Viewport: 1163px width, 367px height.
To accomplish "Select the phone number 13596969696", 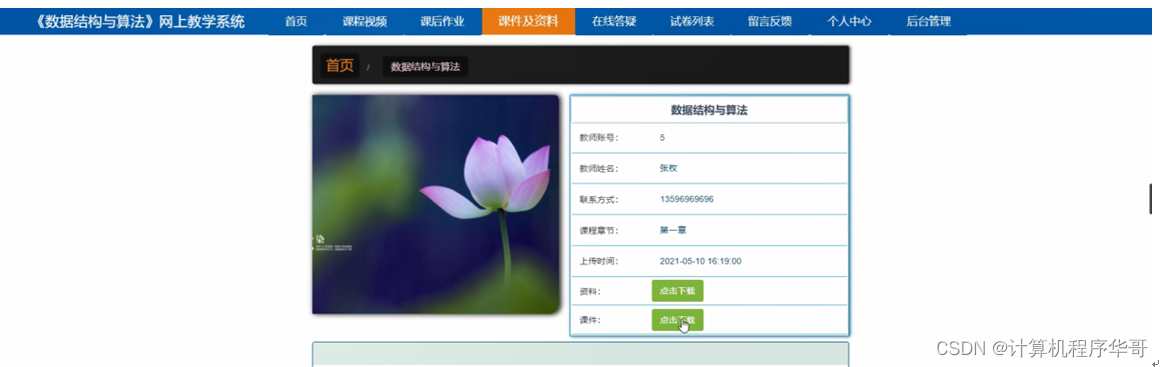I will (687, 199).
